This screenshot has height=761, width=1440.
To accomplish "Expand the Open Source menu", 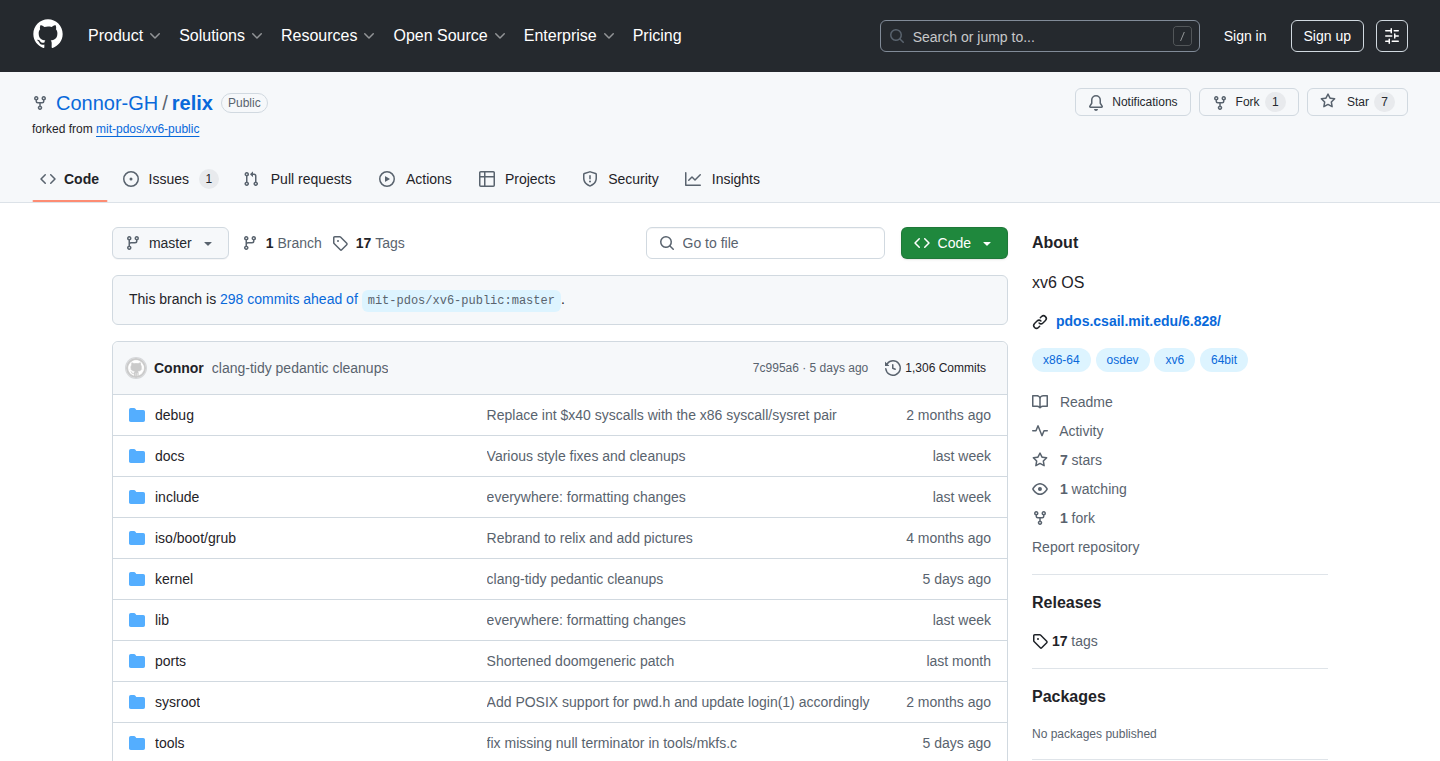I will [x=450, y=35].
